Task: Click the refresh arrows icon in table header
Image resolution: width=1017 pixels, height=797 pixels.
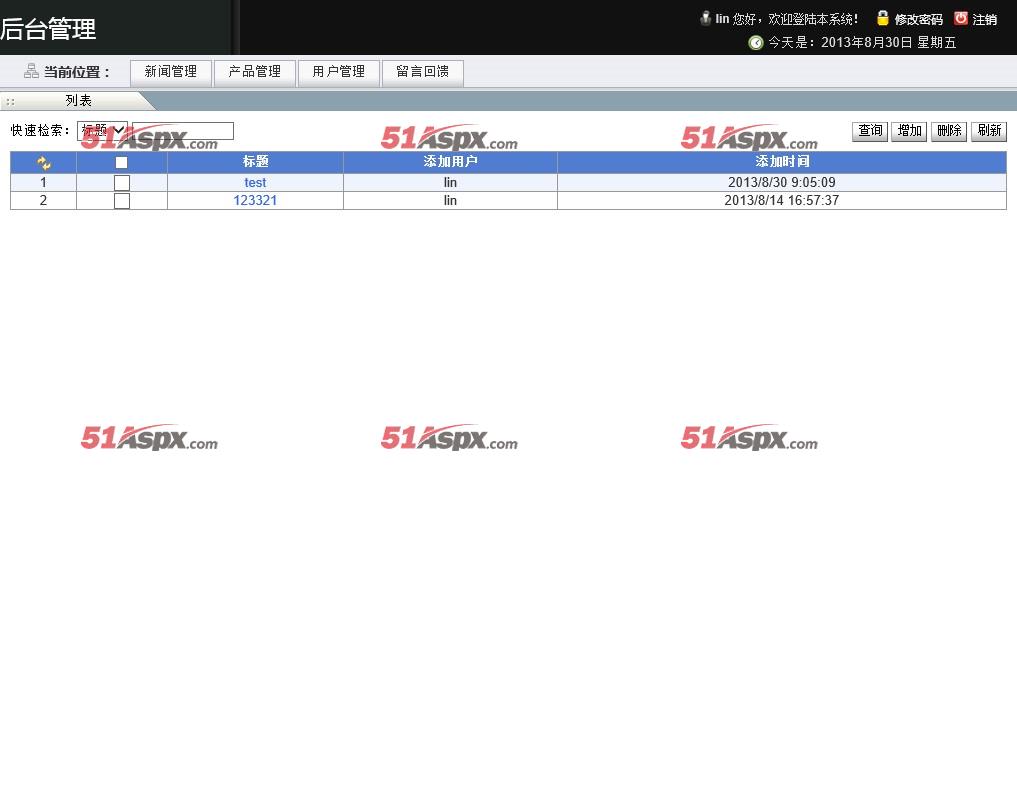Action: click(x=43, y=162)
